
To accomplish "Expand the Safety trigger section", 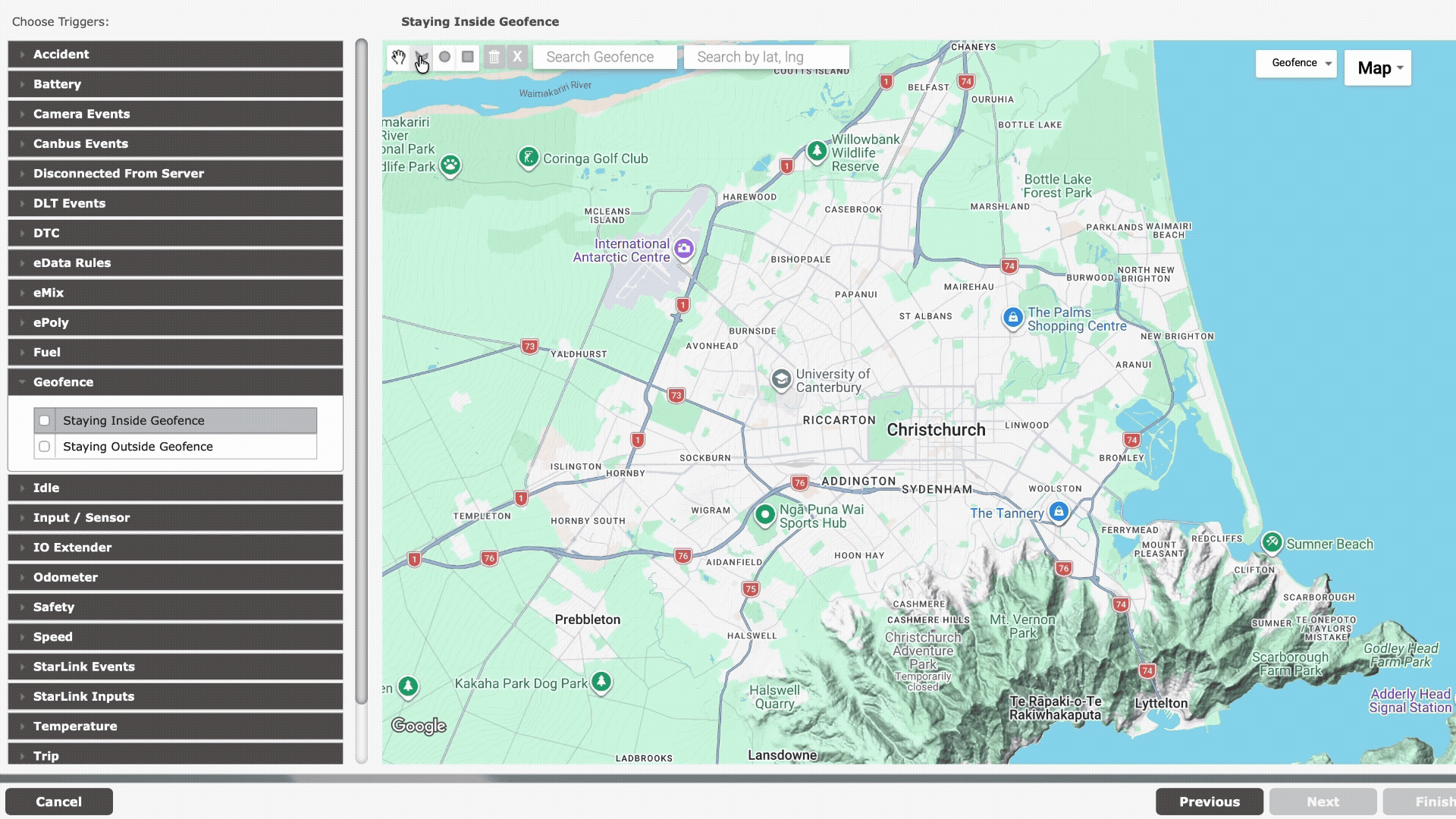I will [x=175, y=607].
